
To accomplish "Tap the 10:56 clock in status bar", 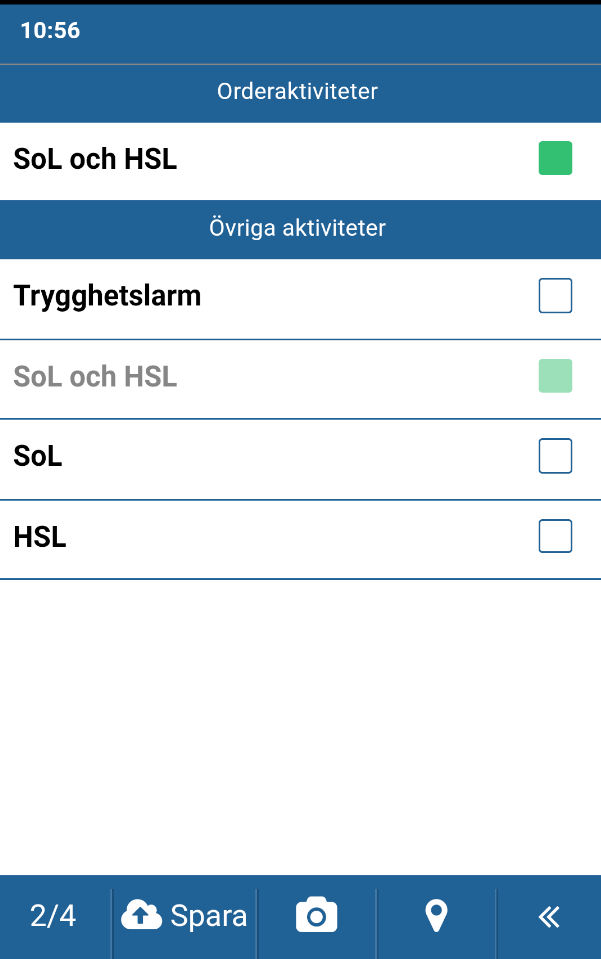I will coord(50,30).
